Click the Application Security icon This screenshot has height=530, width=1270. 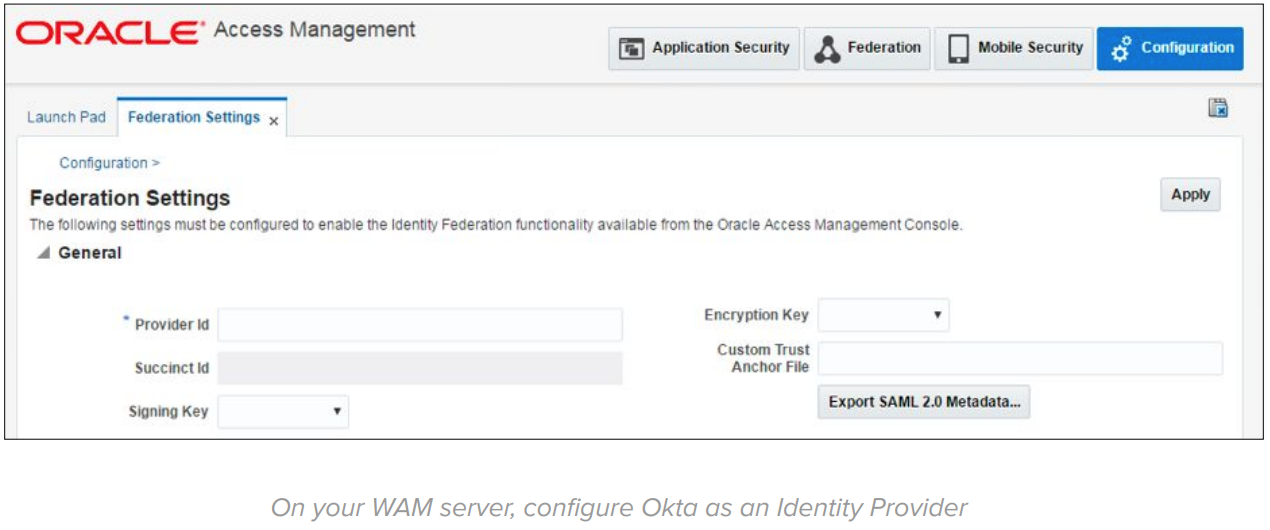point(631,48)
